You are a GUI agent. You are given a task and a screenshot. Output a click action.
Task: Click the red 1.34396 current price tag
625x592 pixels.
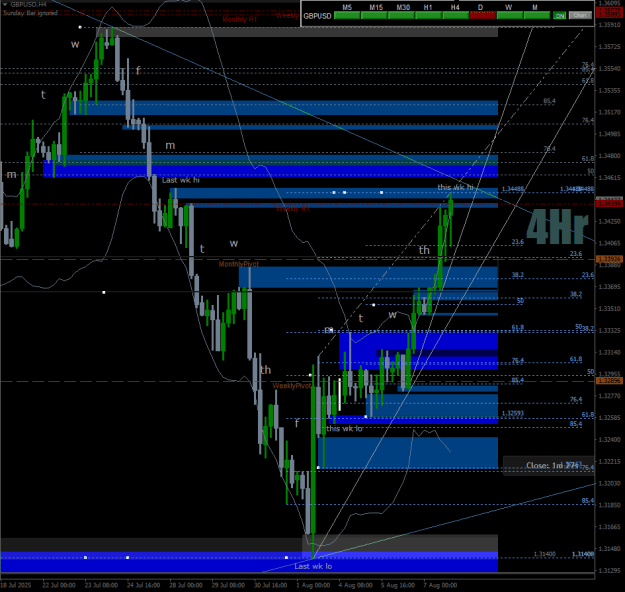610,204
